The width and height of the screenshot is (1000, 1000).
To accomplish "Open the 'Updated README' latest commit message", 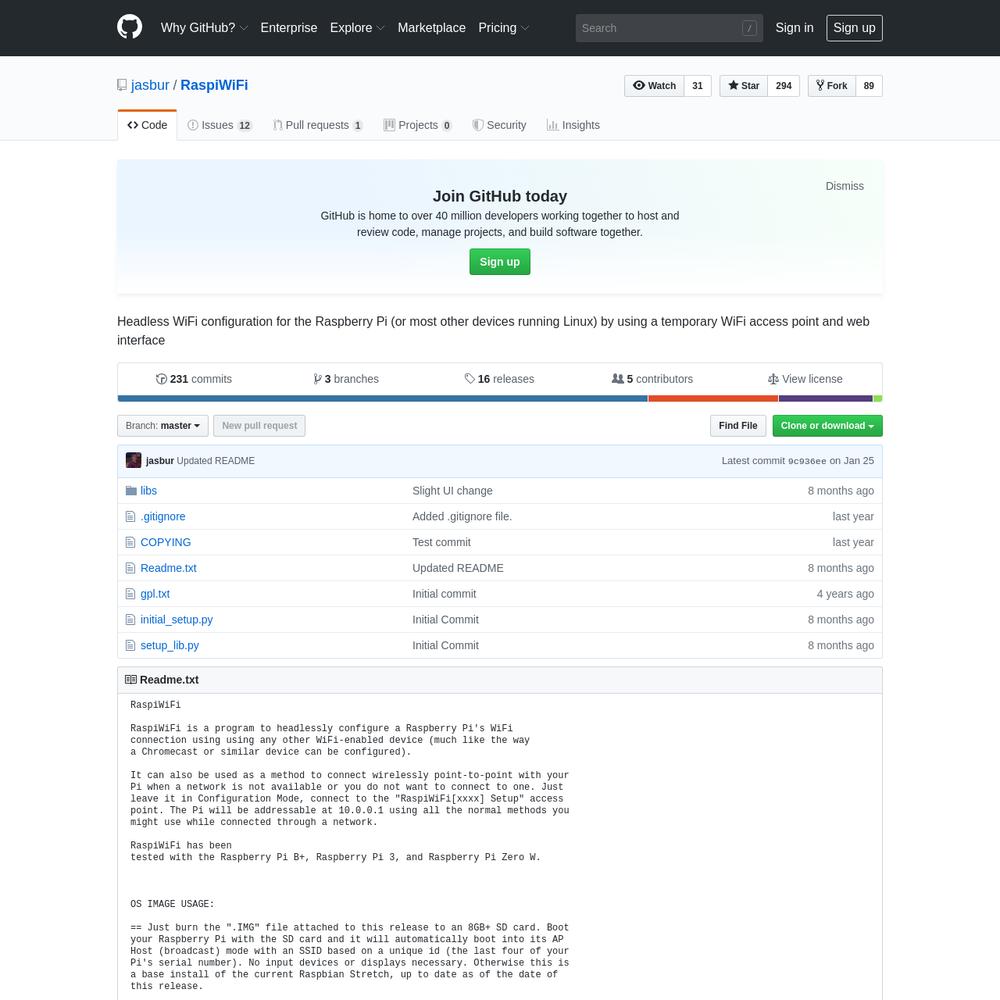I will click(216, 460).
